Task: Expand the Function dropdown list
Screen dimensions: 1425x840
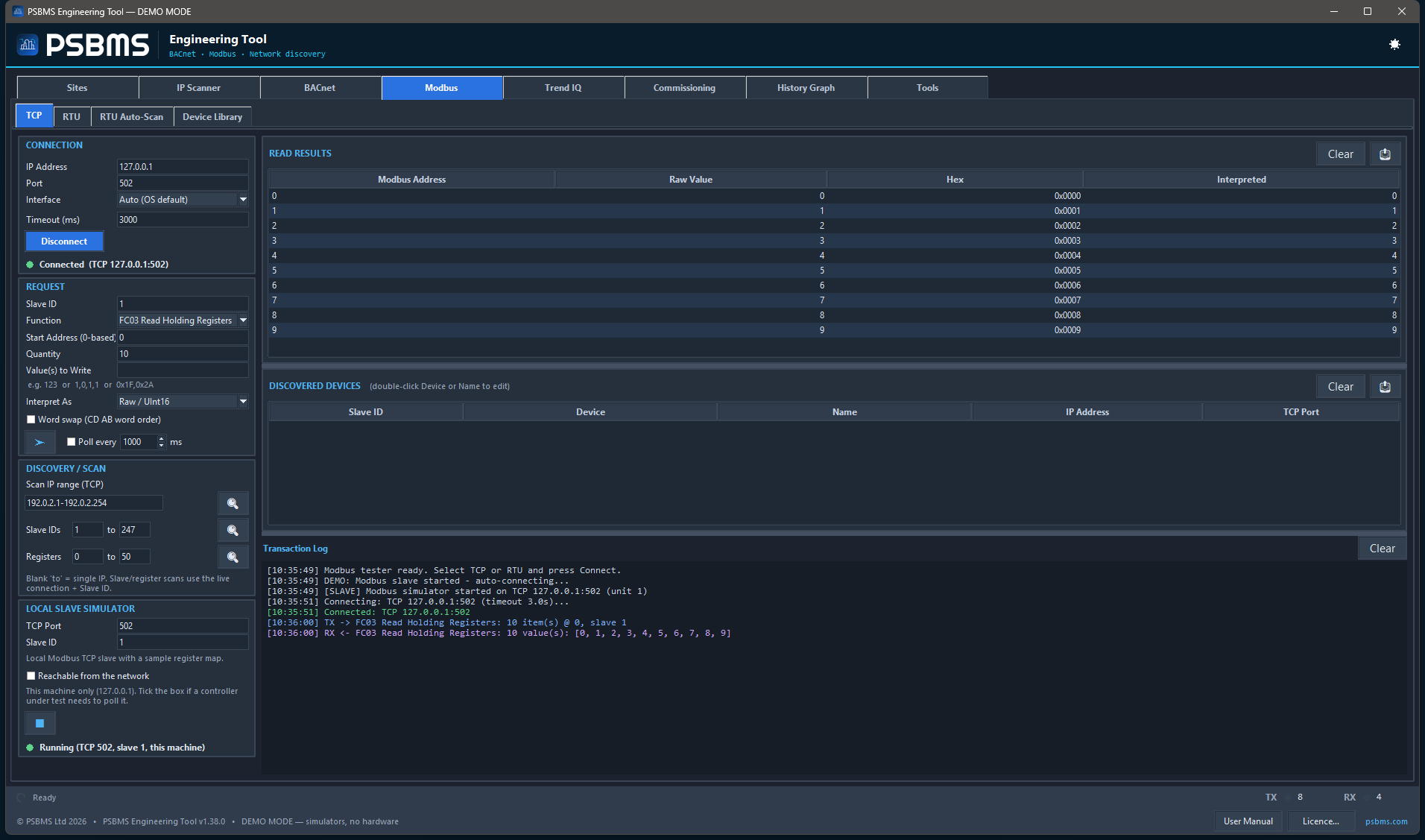Action: pyautogui.click(x=243, y=320)
